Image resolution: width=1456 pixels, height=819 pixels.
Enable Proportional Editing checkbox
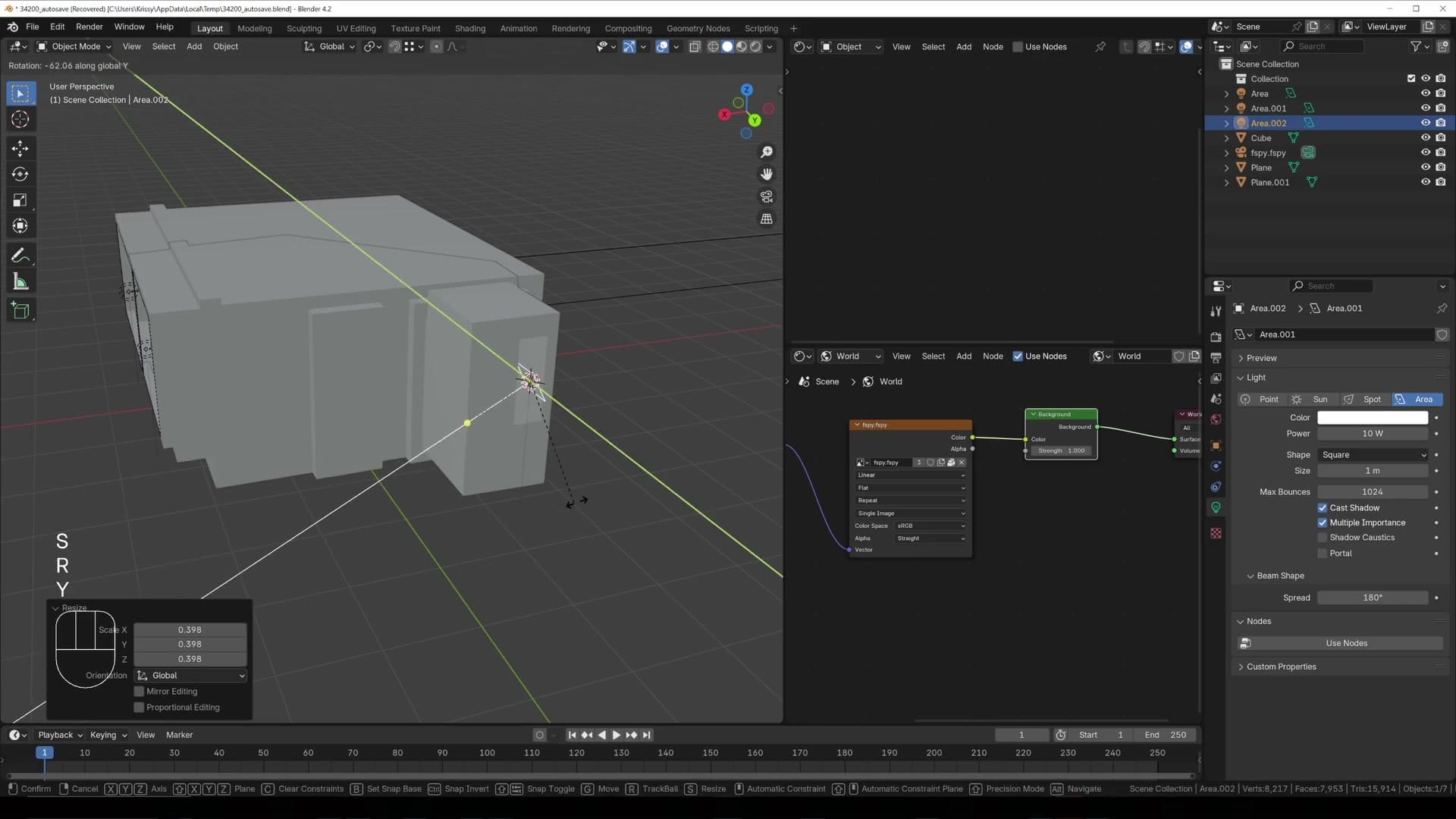point(139,708)
